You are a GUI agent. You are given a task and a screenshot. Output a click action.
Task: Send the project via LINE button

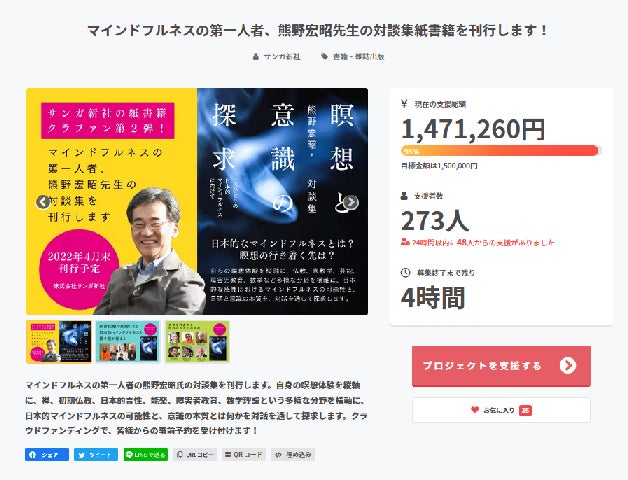(x=146, y=455)
